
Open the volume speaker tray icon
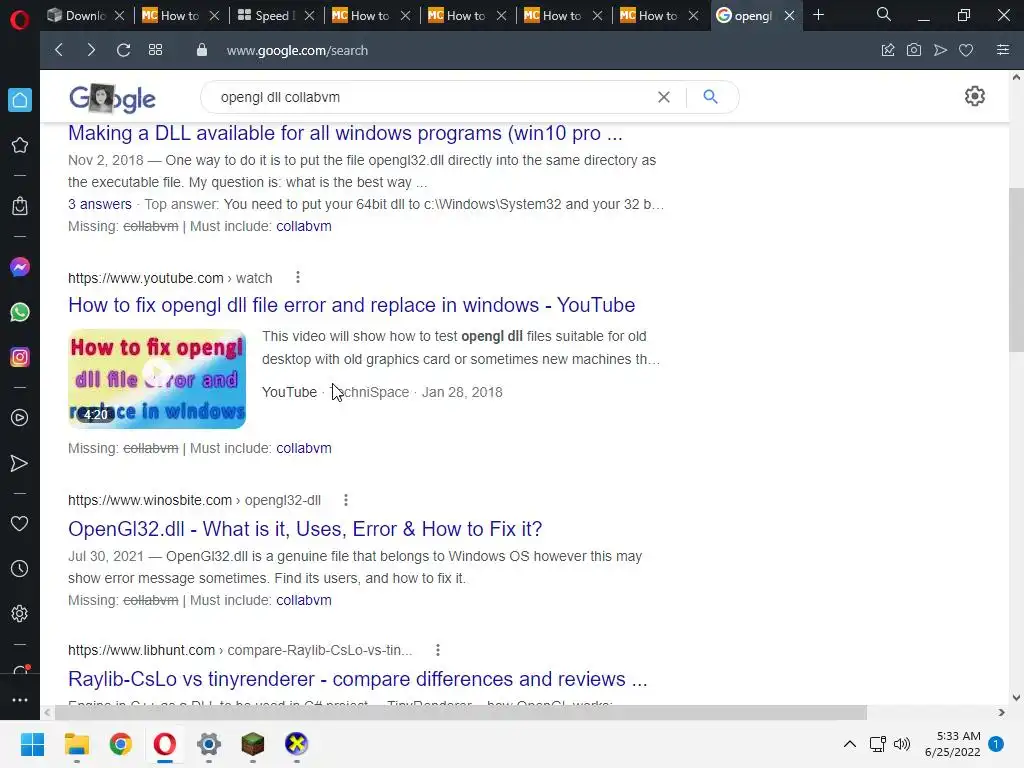pyautogui.click(x=902, y=744)
